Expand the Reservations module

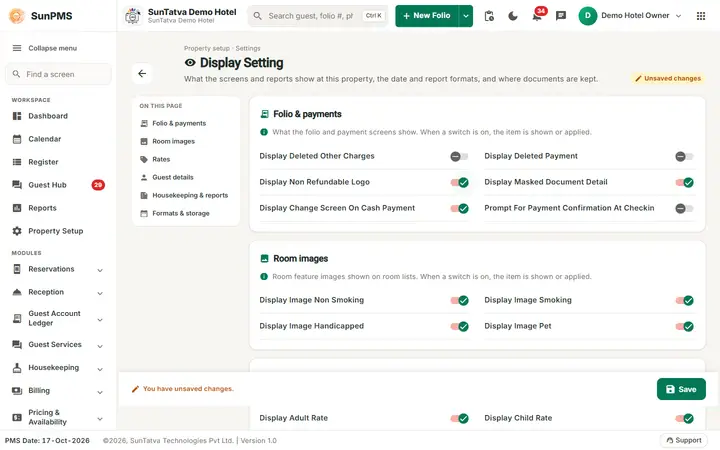pos(100,270)
